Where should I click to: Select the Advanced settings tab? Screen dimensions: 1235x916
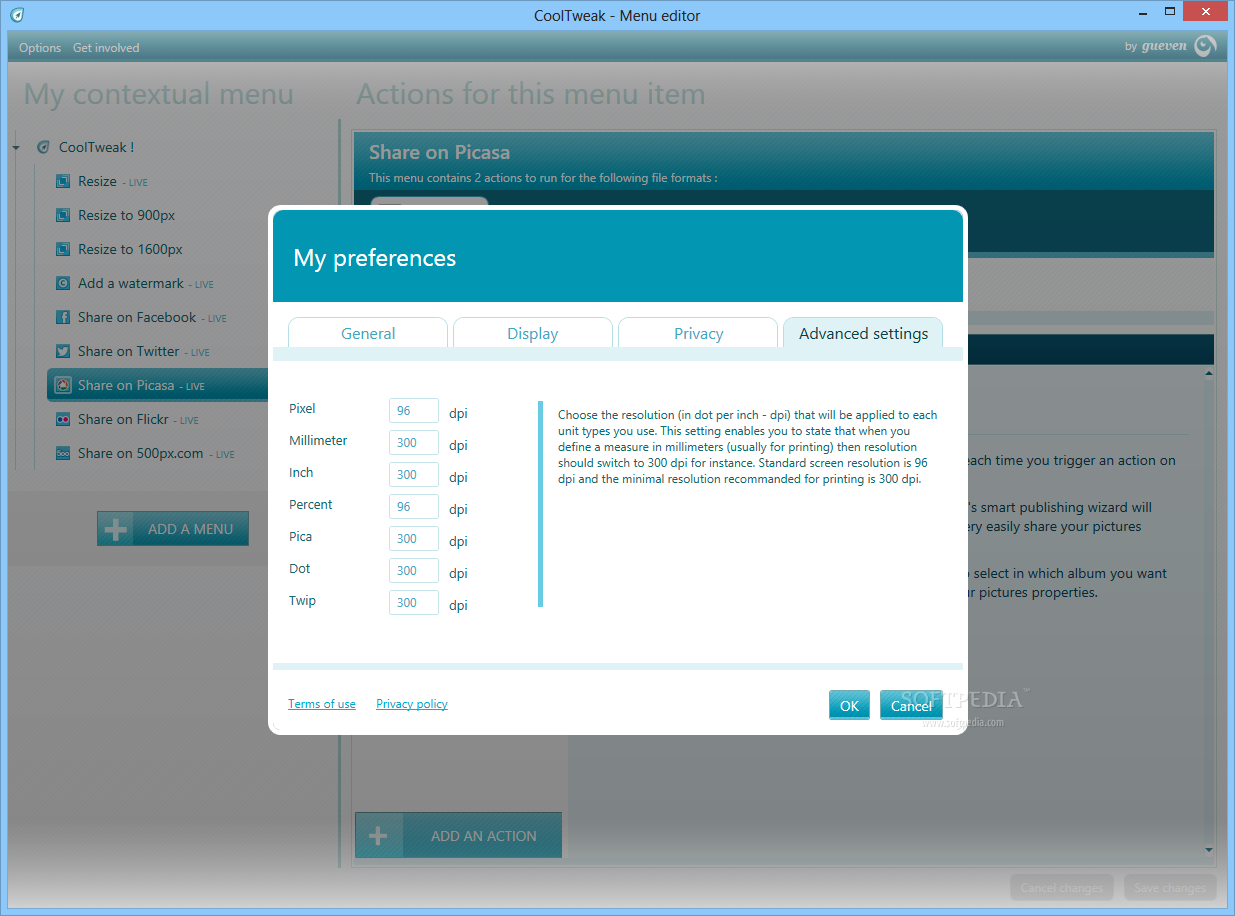pos(863,333)
